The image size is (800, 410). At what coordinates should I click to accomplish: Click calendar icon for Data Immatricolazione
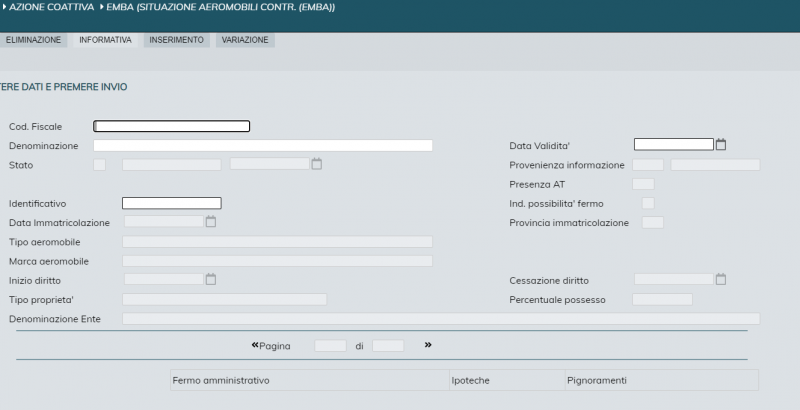[211, 222]
